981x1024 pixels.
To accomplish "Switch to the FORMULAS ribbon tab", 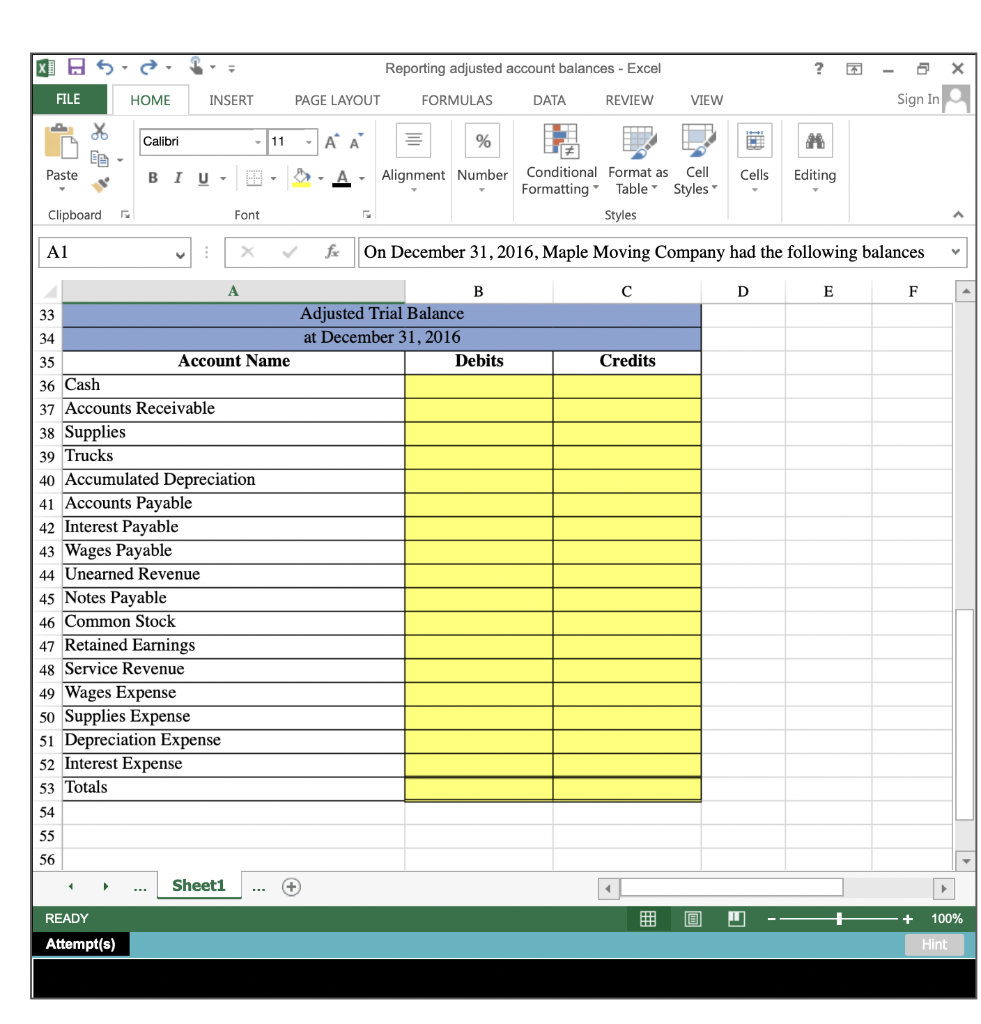I will pyautogui.click(x=456, y=100).
